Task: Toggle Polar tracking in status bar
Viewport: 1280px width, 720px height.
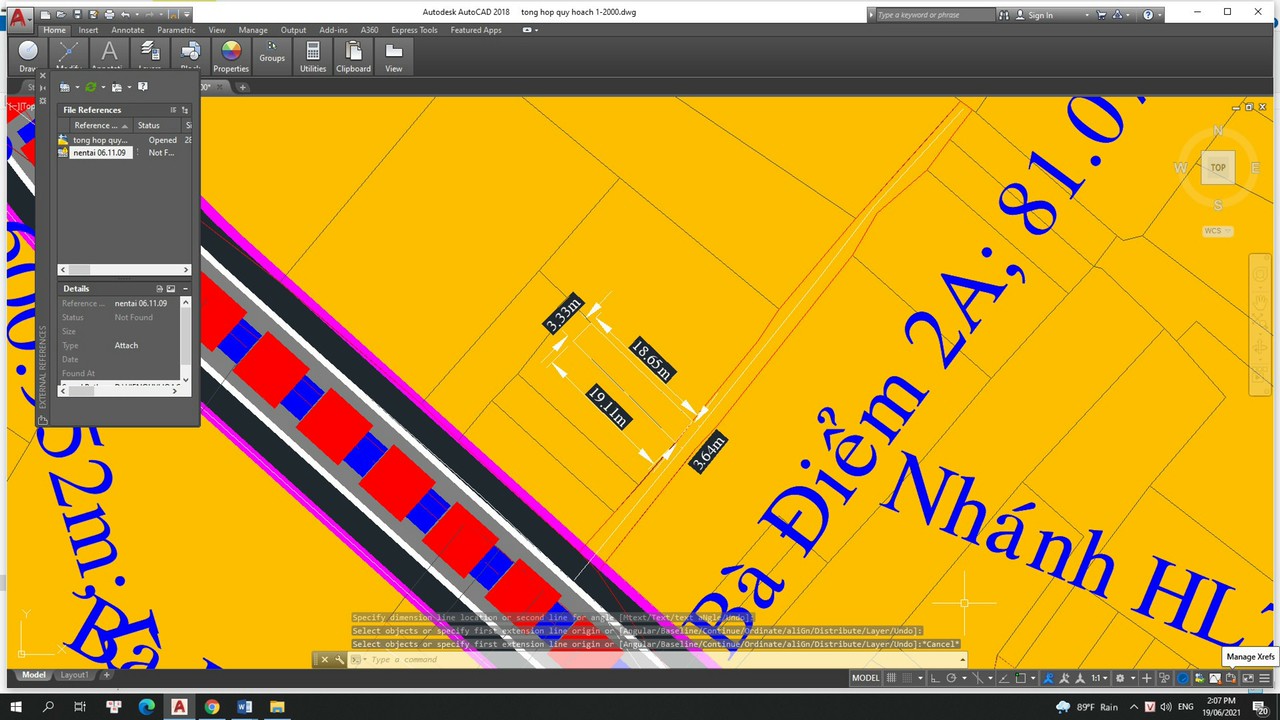Action: click(951, 678)
